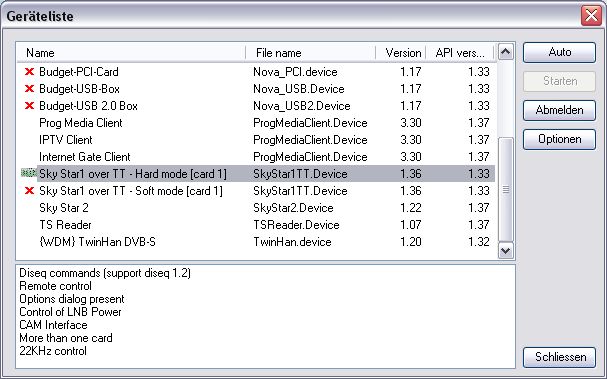Screen dimensions: 607x379
Task: Click the Schliessen button
Action: [x=559, y=357]
